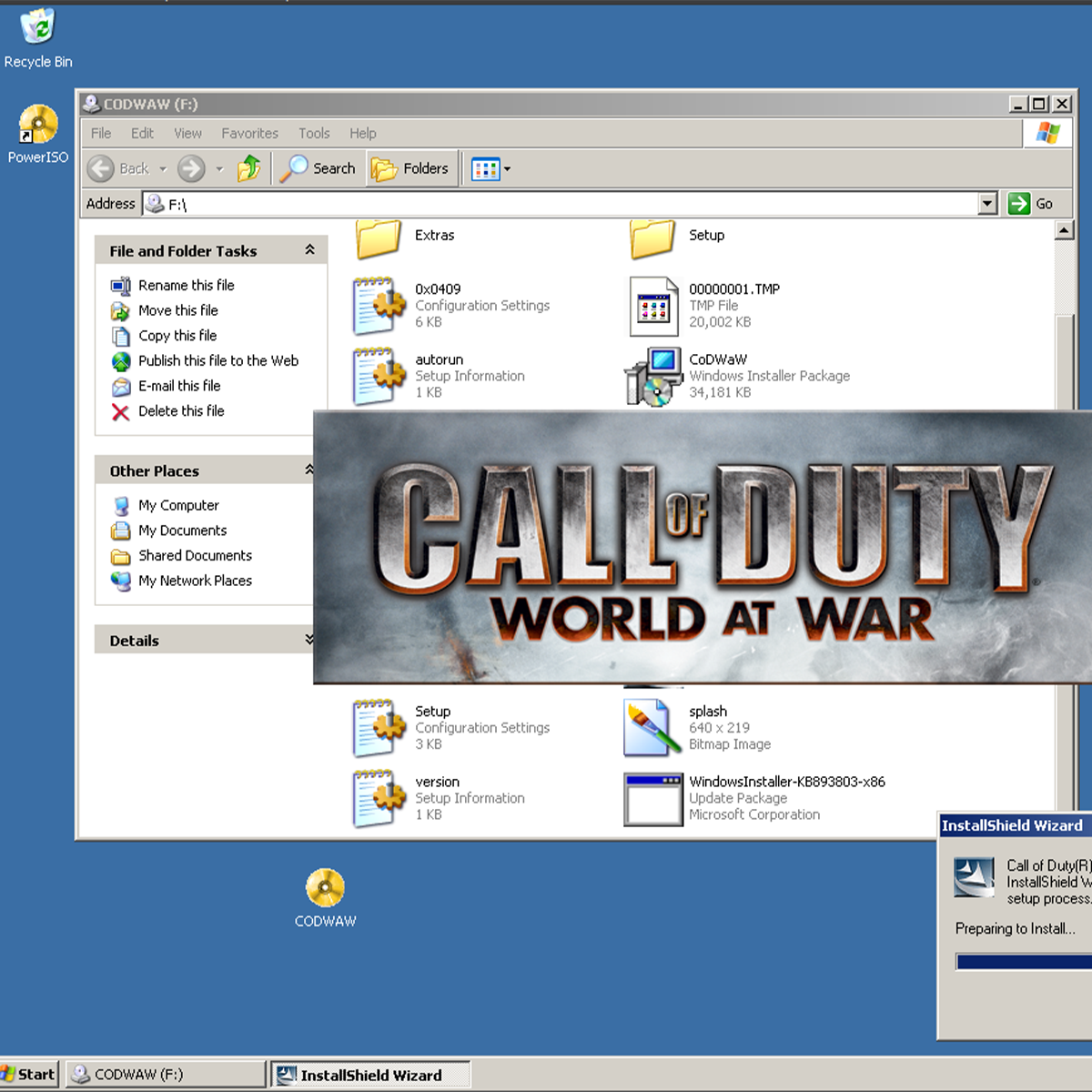This screenshot has width=1092, height=1092.
Task: Switch to InstallShield Wizard taskbar button
Action: pyautogui.click(x=370, y=1075)
